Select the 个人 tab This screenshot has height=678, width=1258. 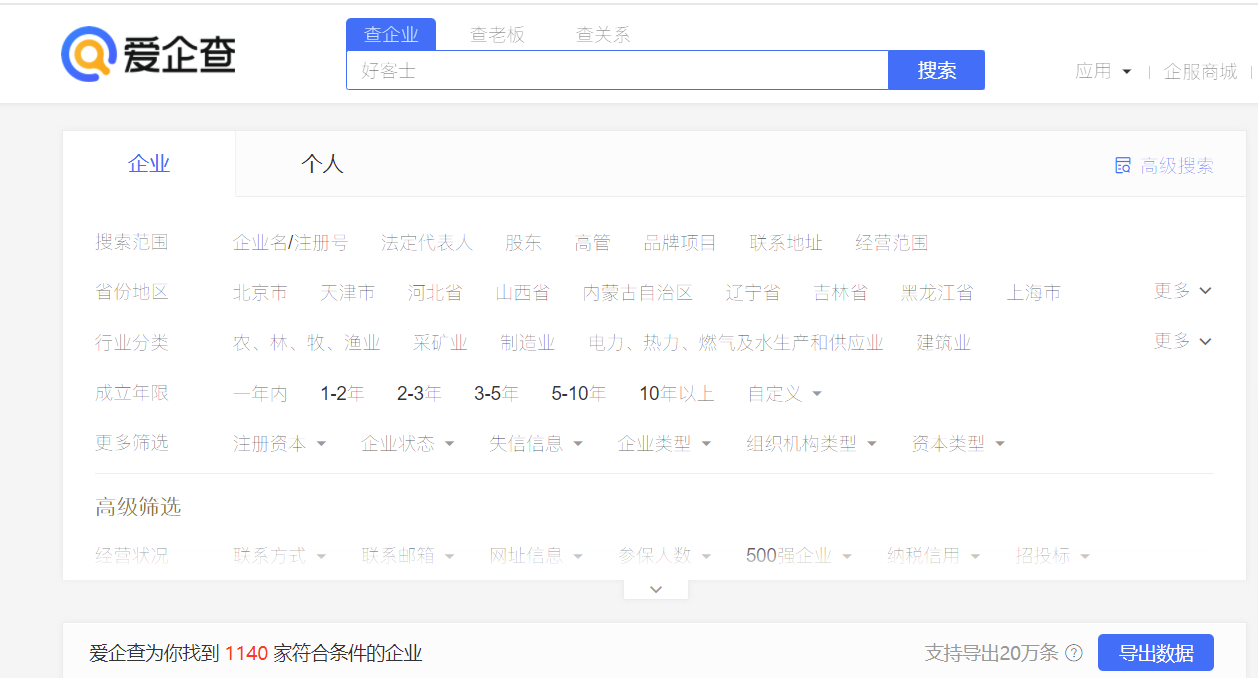tap(322, 164)
